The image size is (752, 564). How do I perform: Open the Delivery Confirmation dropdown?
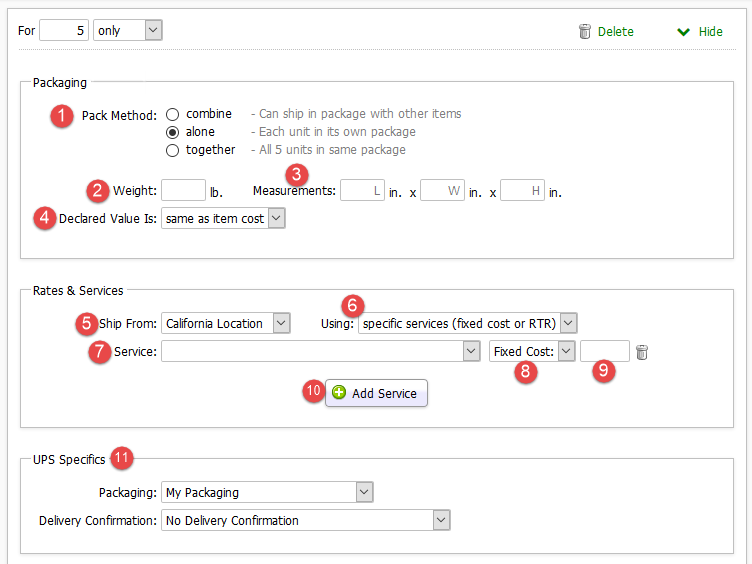pyautogui.click(x=306, y=520)
